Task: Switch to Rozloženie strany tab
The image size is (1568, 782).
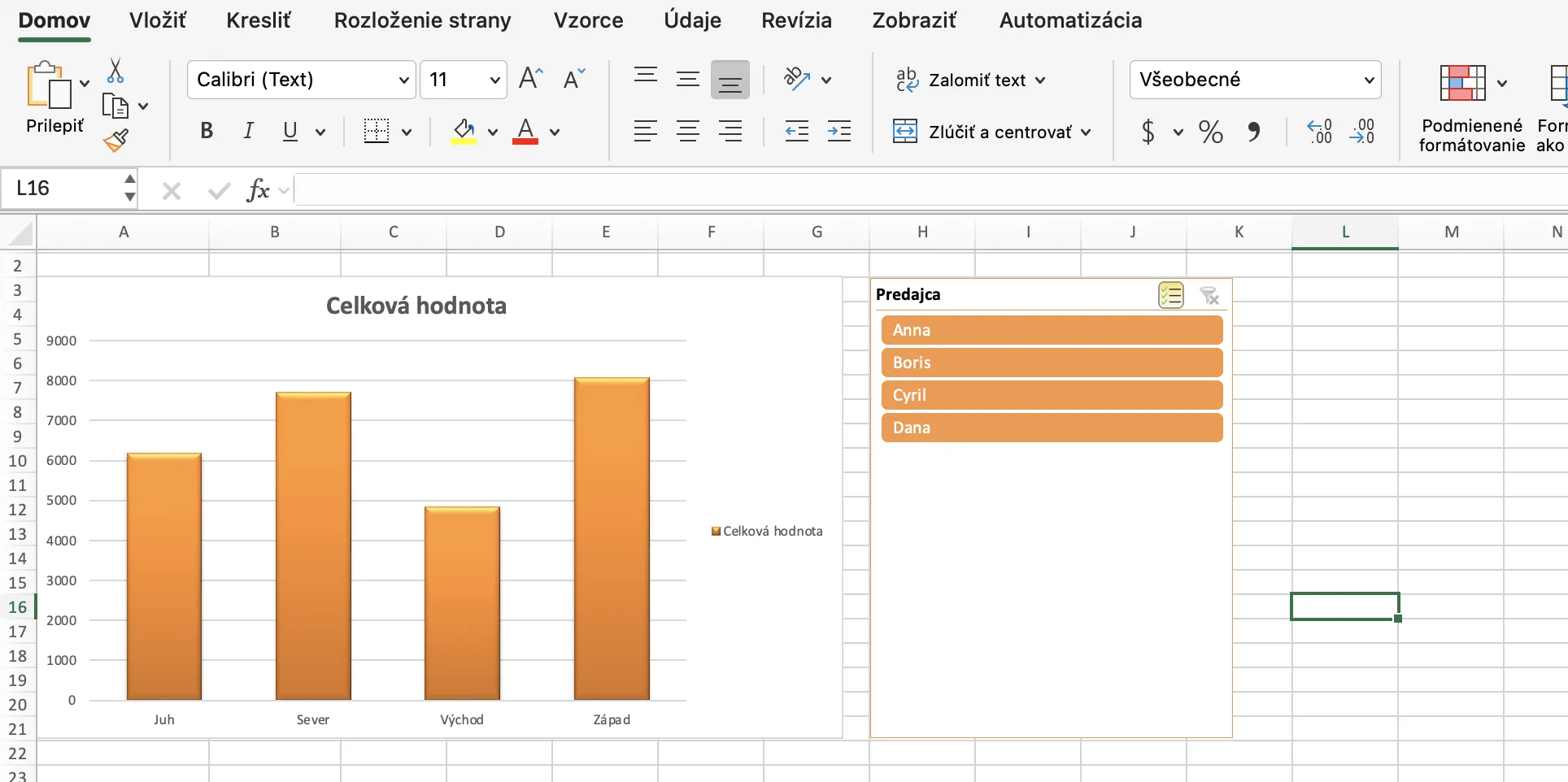Action: point(423,20)
